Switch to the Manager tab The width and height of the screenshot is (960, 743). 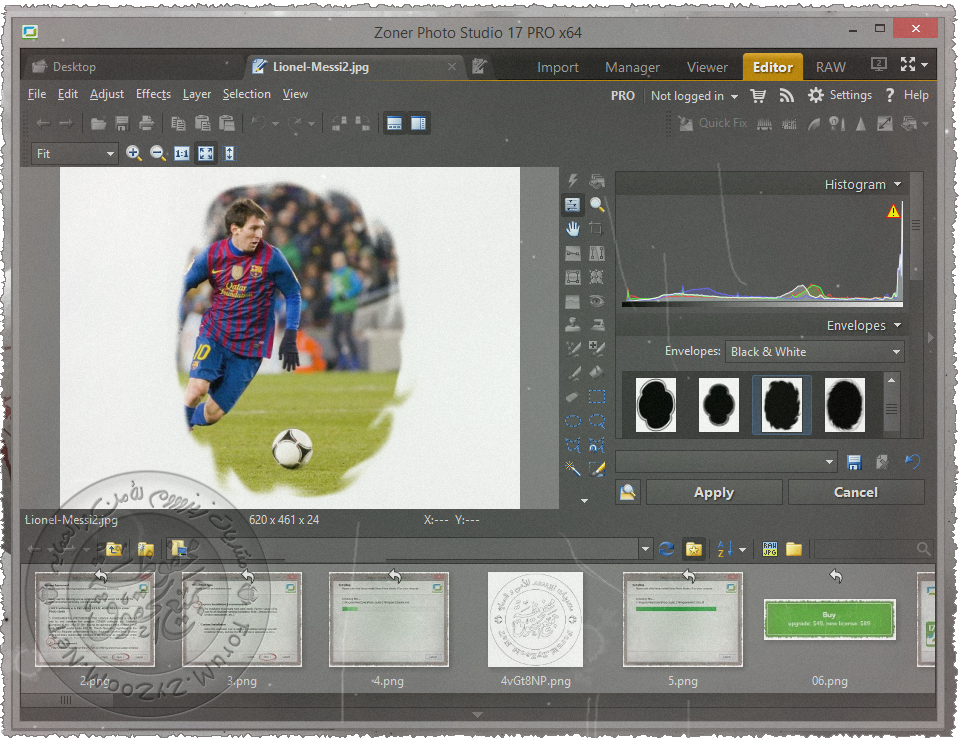(632, 67)
